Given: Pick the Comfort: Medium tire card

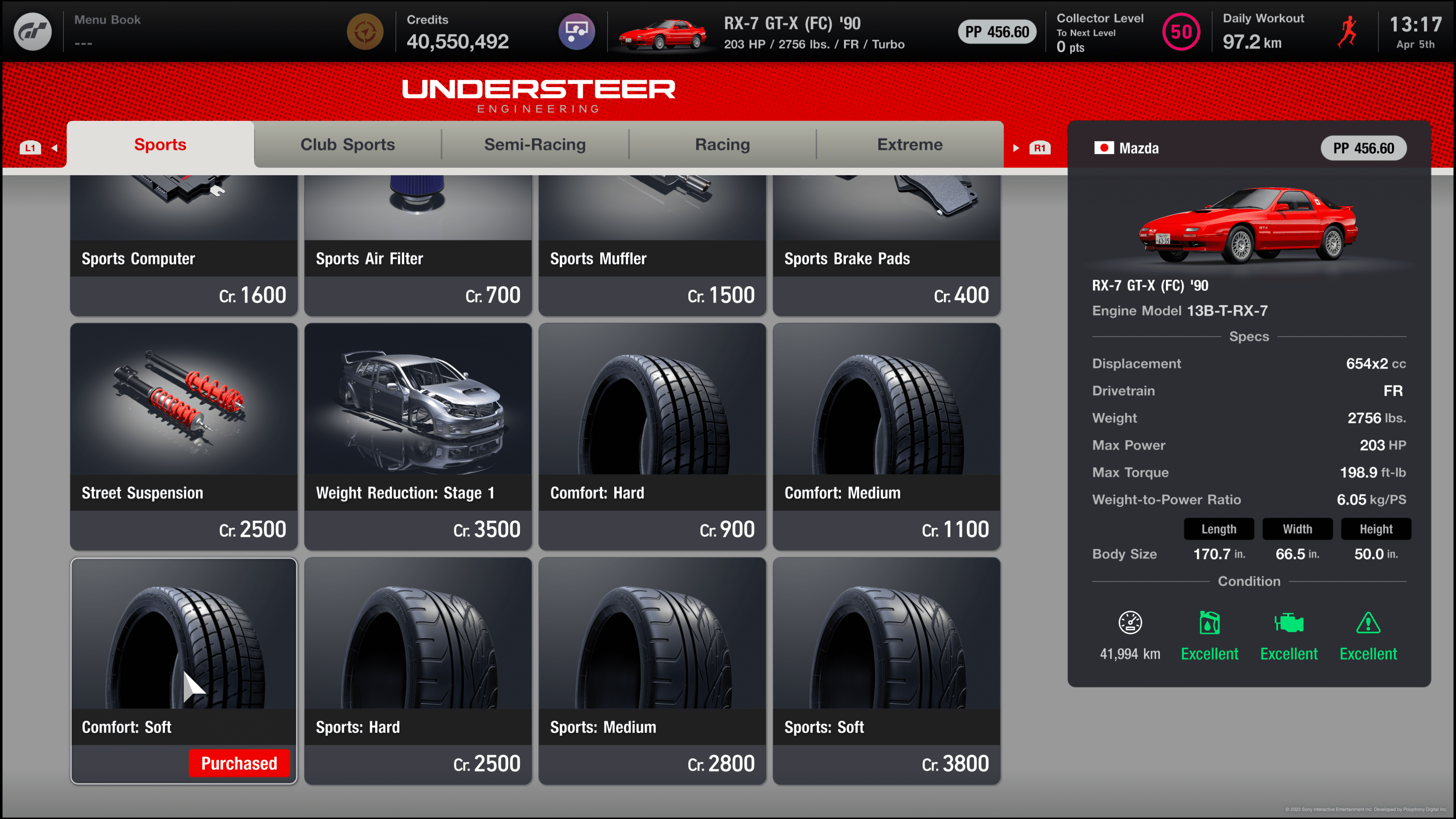Looking at the screenshot, I should 886,436.
